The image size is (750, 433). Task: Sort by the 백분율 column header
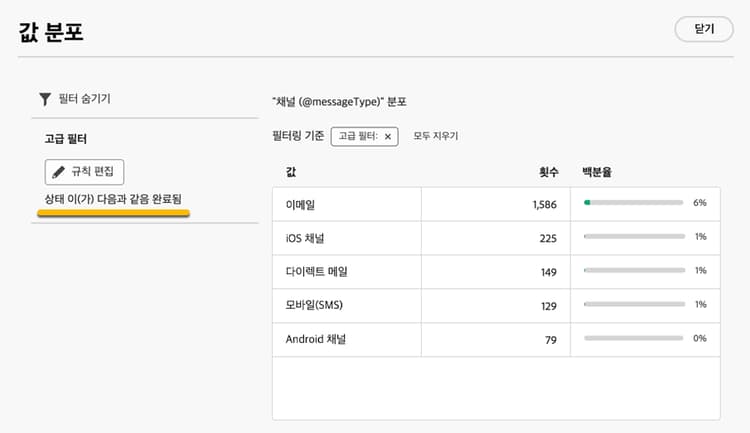[x=597, y=172]
